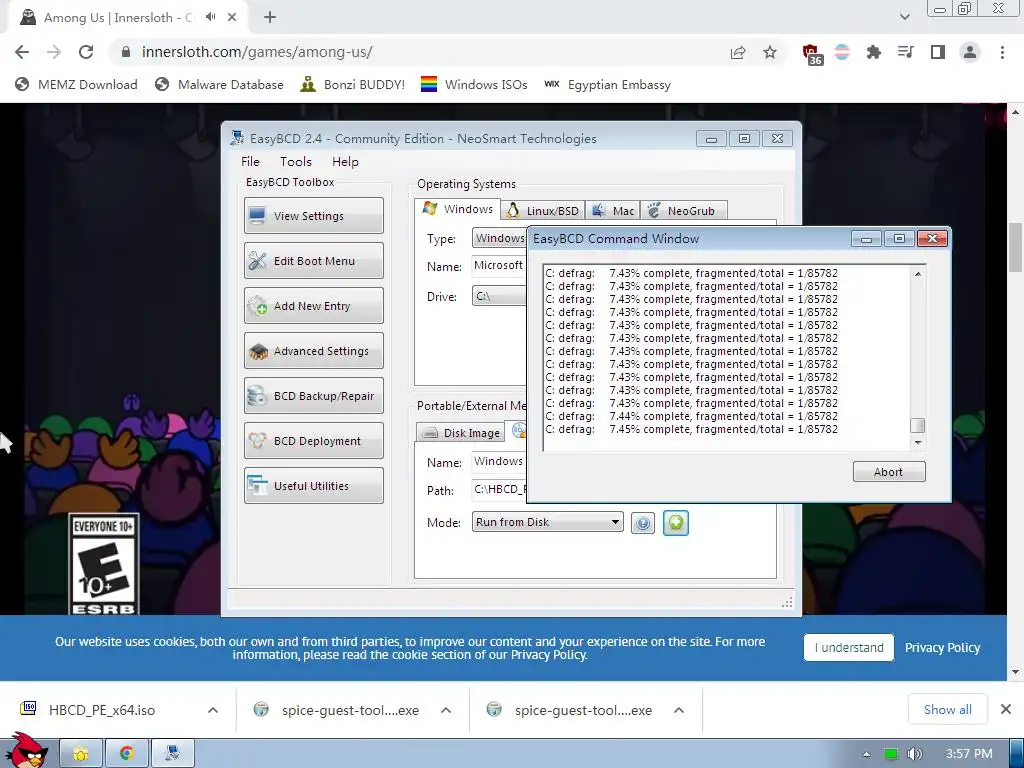Select the Disk Image tab
The height and width of the screenshot is (768, 1024).
(460, 432)
